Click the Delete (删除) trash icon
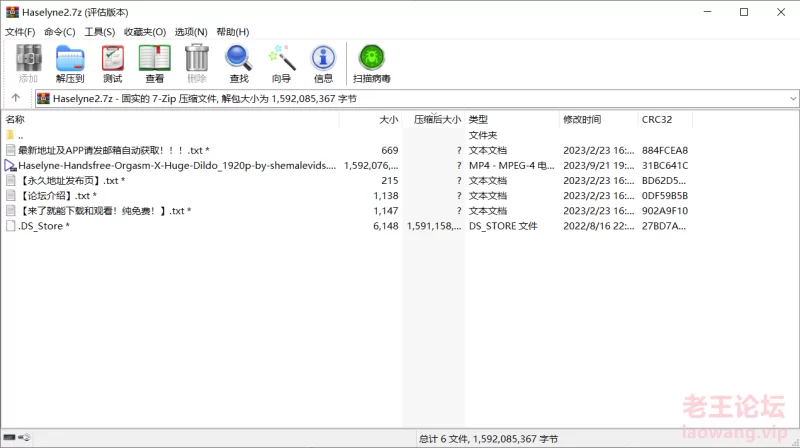 (197, 58)
